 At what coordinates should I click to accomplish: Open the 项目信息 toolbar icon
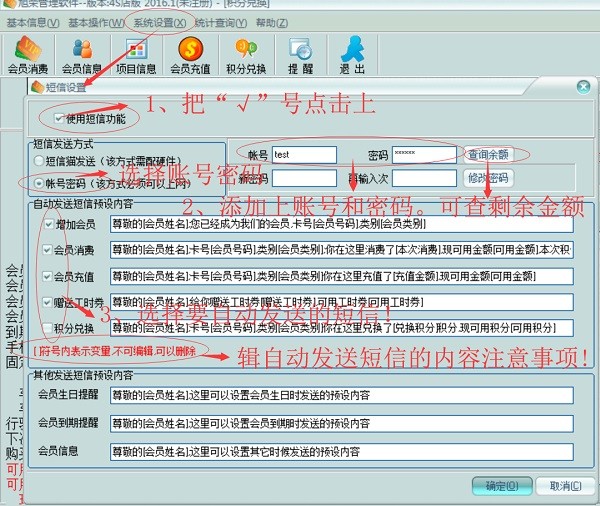click(x=136, y=55)
